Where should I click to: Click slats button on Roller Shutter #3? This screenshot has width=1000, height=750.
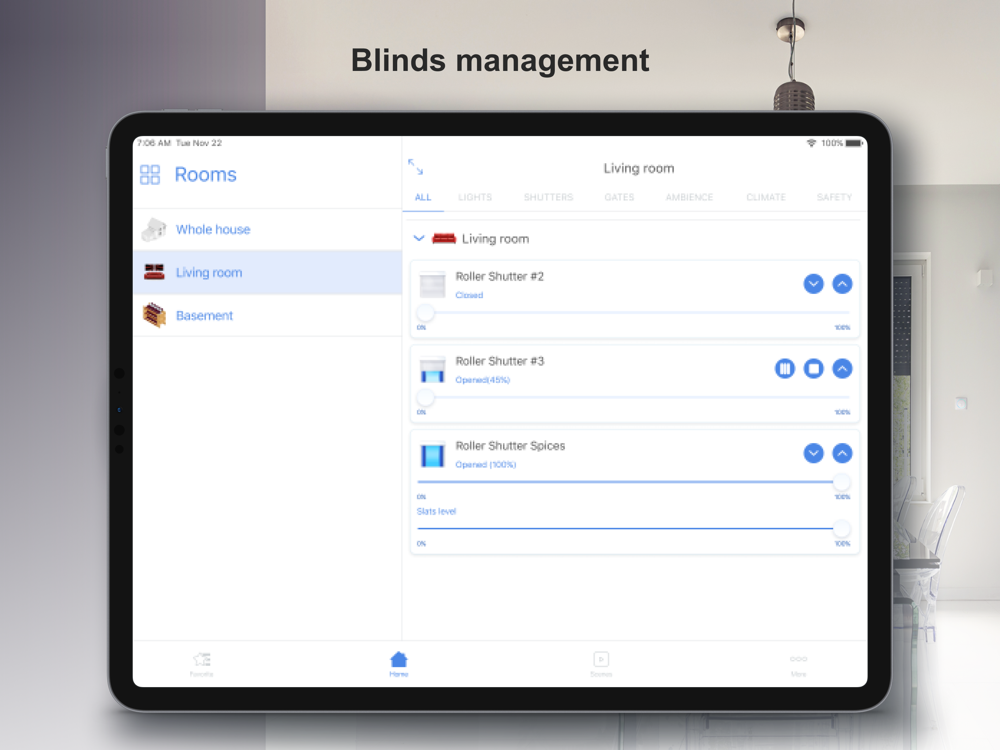point(784,369)
